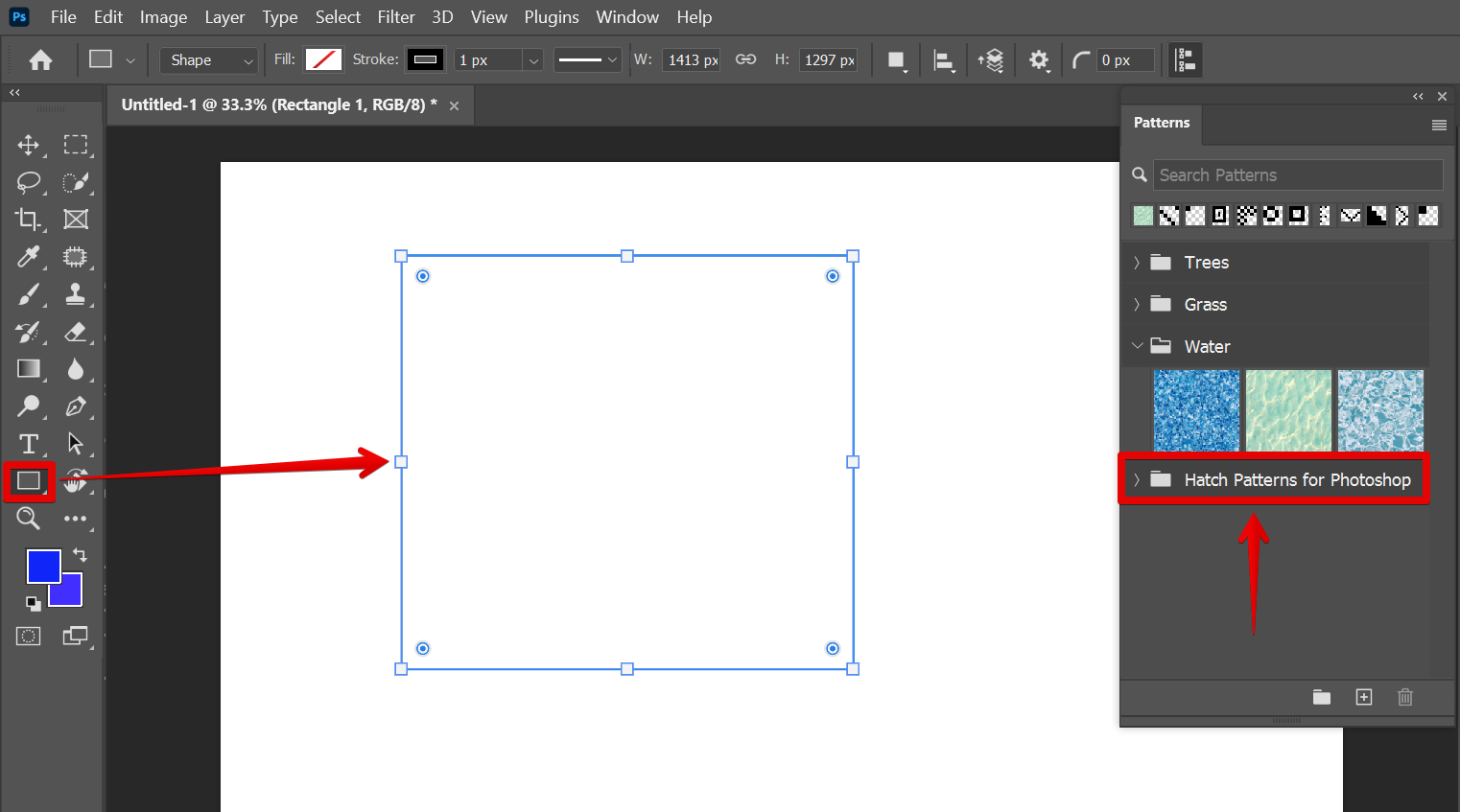Select the Eyedropper tool

point(29,257)
